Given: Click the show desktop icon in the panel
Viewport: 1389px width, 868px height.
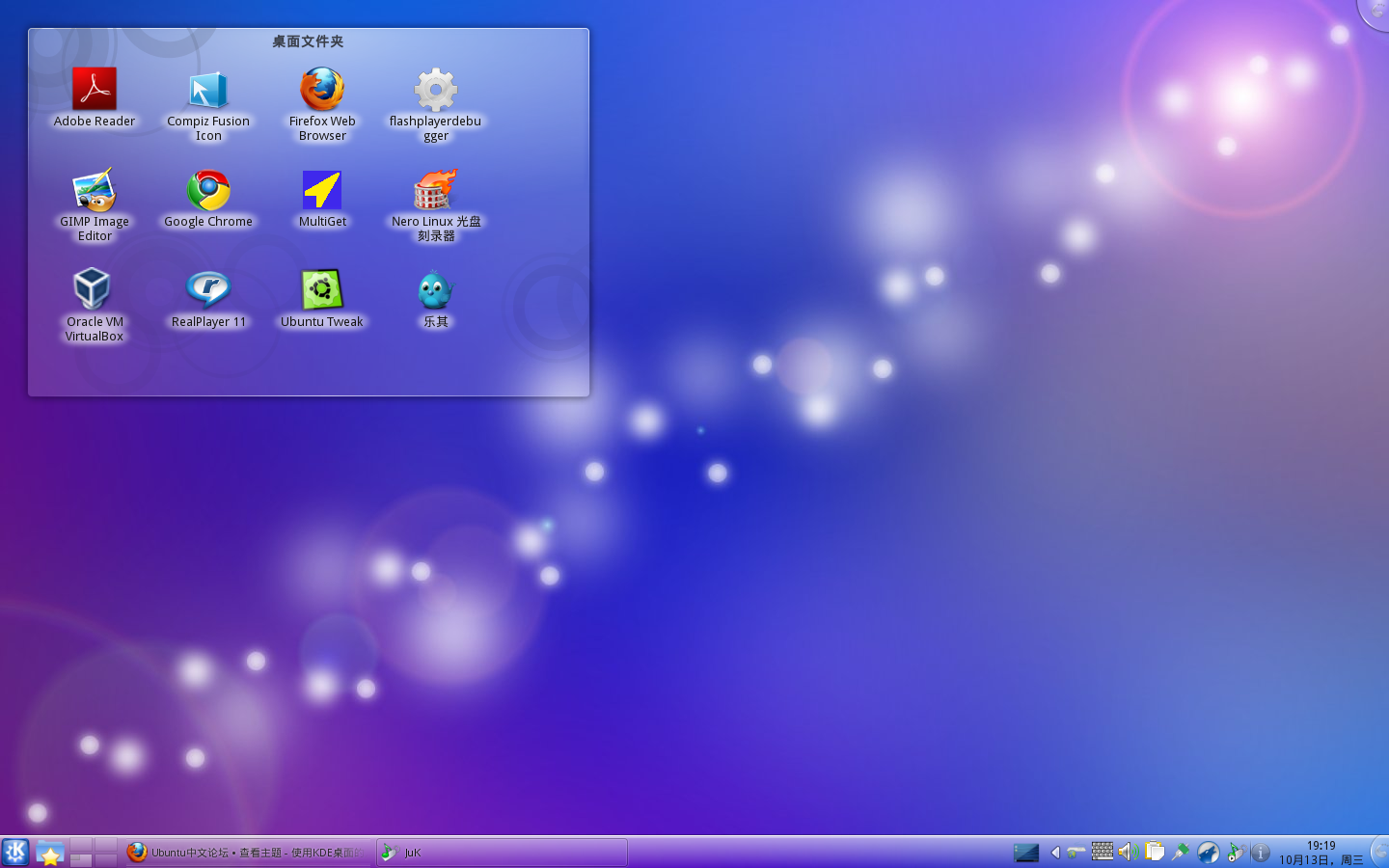Looking at the screenshot, I should click(x=1026, y=853).
